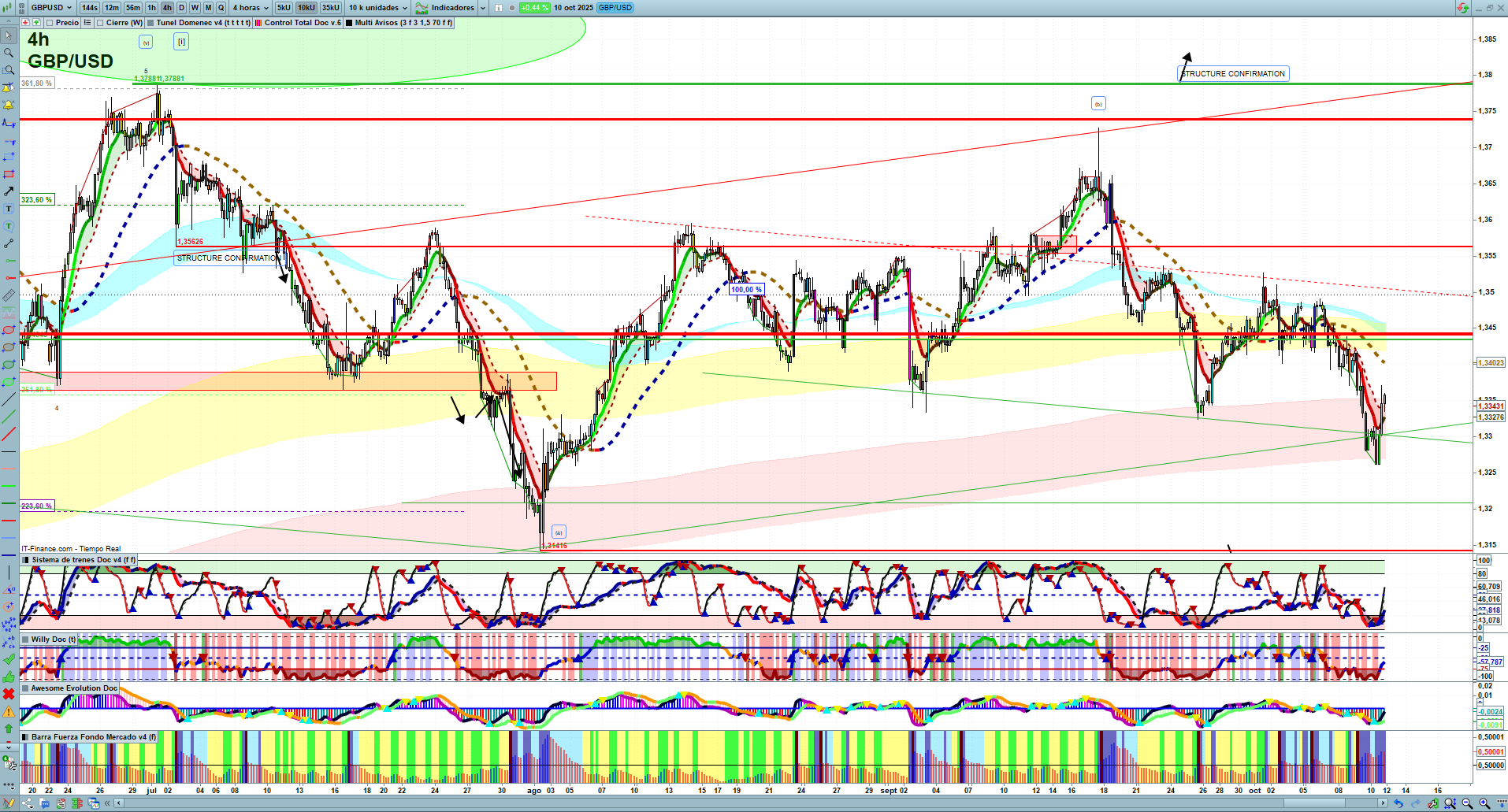Select the green horizontal line tool
The image size is (1508, 812).
(9, 261)
